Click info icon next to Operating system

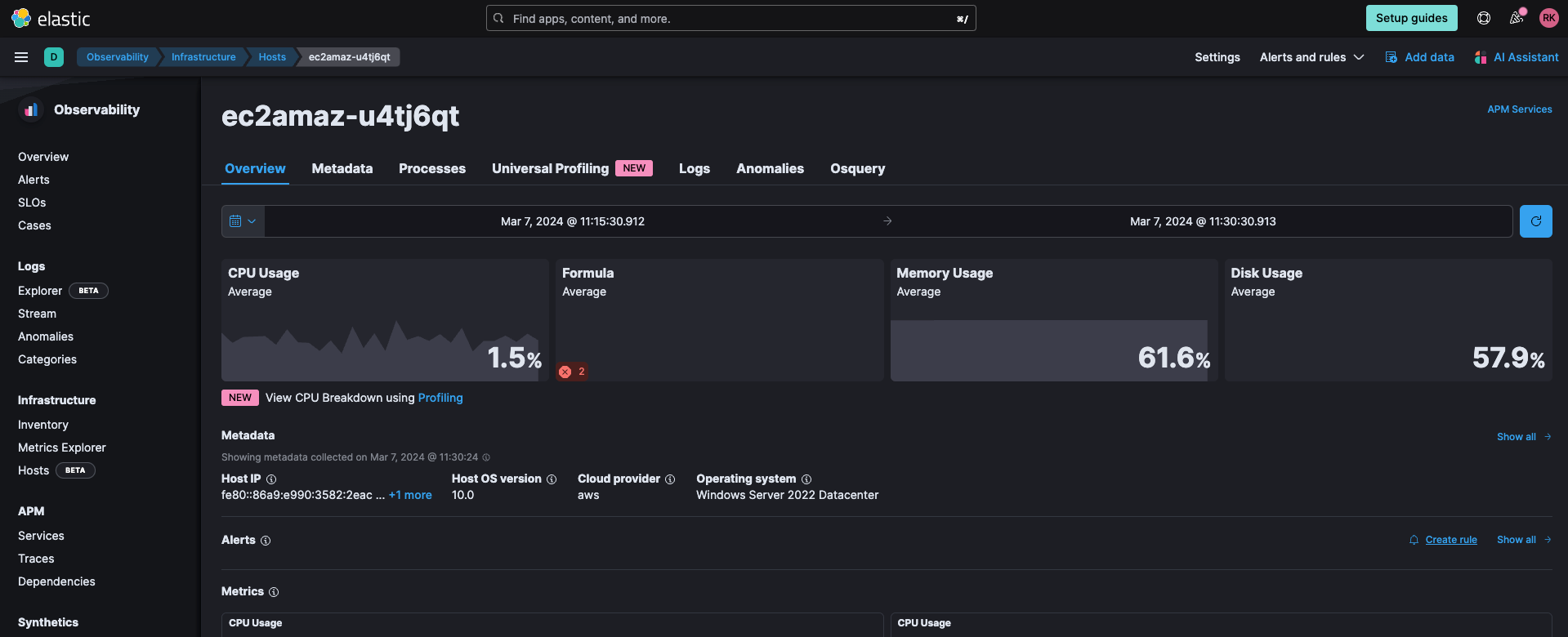coord(806,479)
